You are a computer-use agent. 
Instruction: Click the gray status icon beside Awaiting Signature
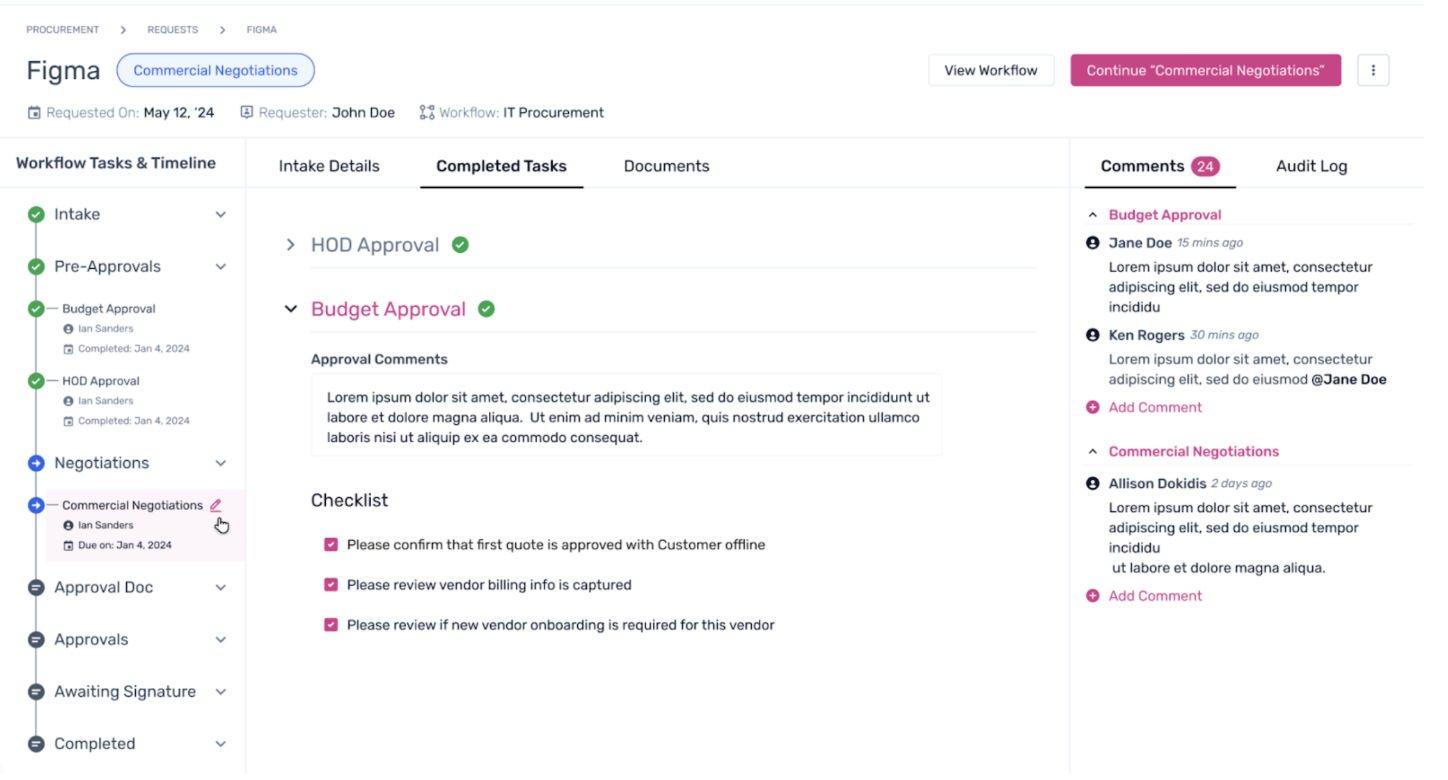point(36,692)
